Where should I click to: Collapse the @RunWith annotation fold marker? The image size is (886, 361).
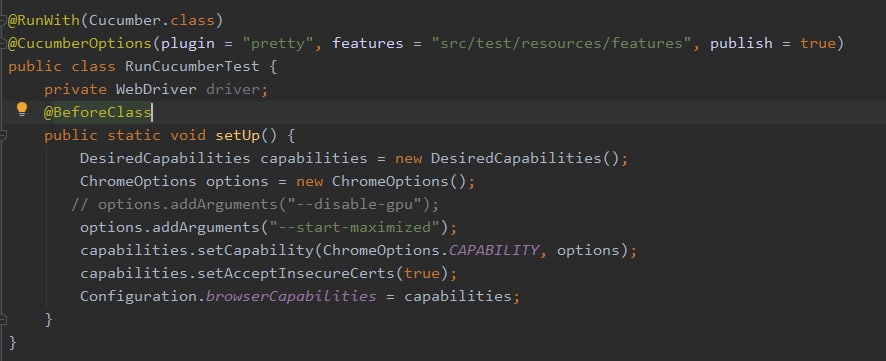coord(2,21)
